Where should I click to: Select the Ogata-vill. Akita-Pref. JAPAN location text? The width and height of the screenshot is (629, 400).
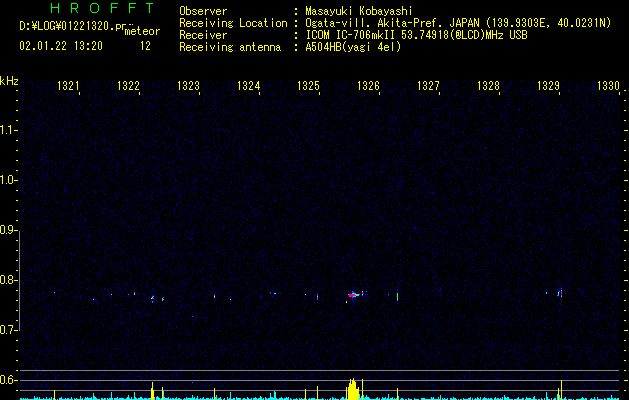point(458,23)
